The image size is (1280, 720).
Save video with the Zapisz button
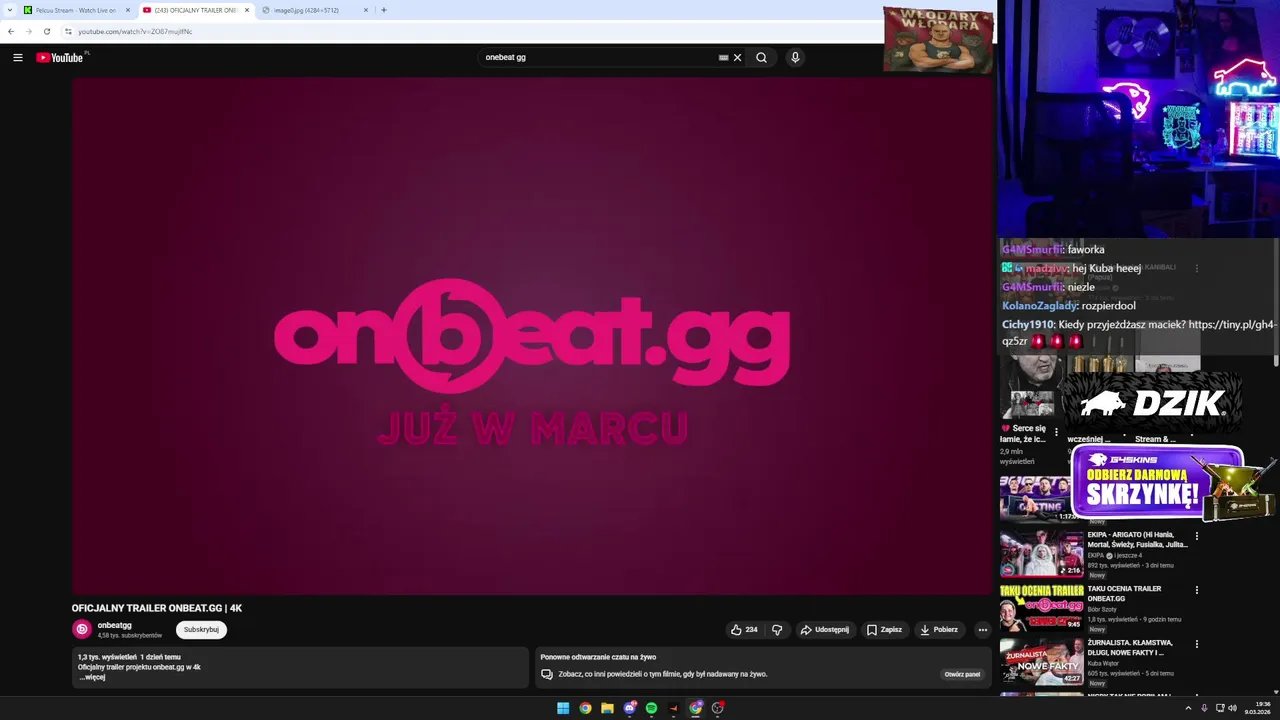[884, 630]
